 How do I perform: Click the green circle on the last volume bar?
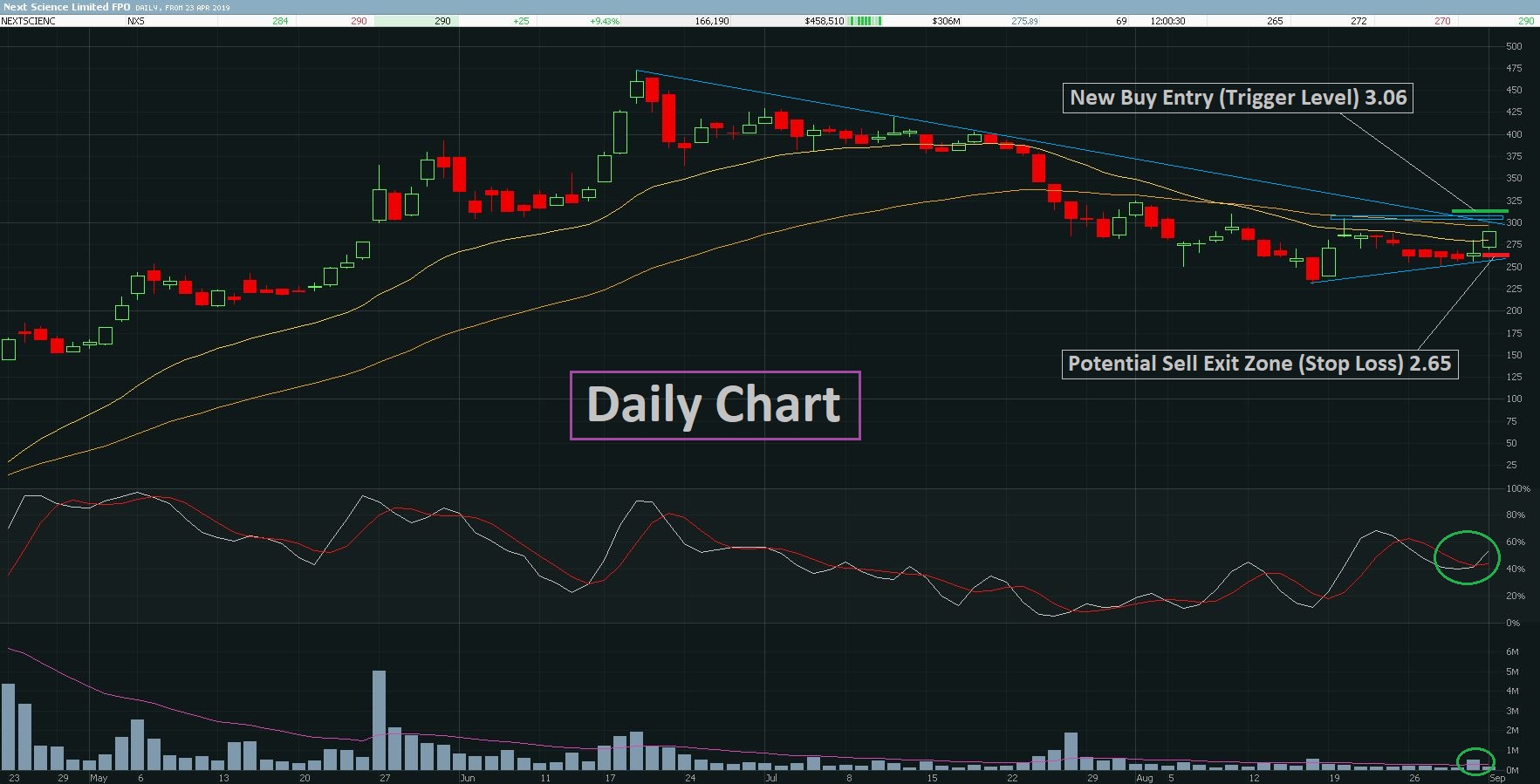(1475, 761)
